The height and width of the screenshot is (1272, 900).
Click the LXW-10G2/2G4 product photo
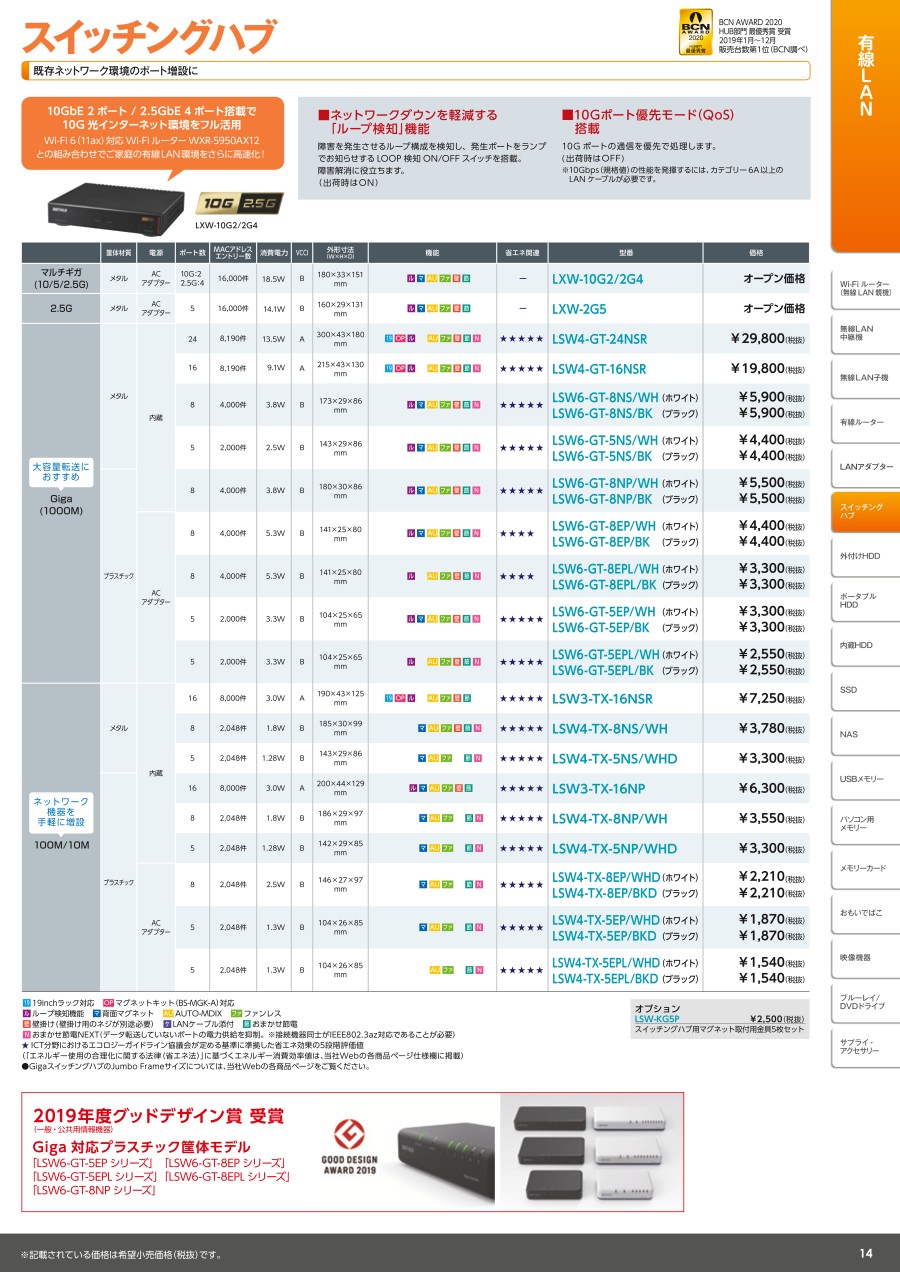[x=108, y=205]
